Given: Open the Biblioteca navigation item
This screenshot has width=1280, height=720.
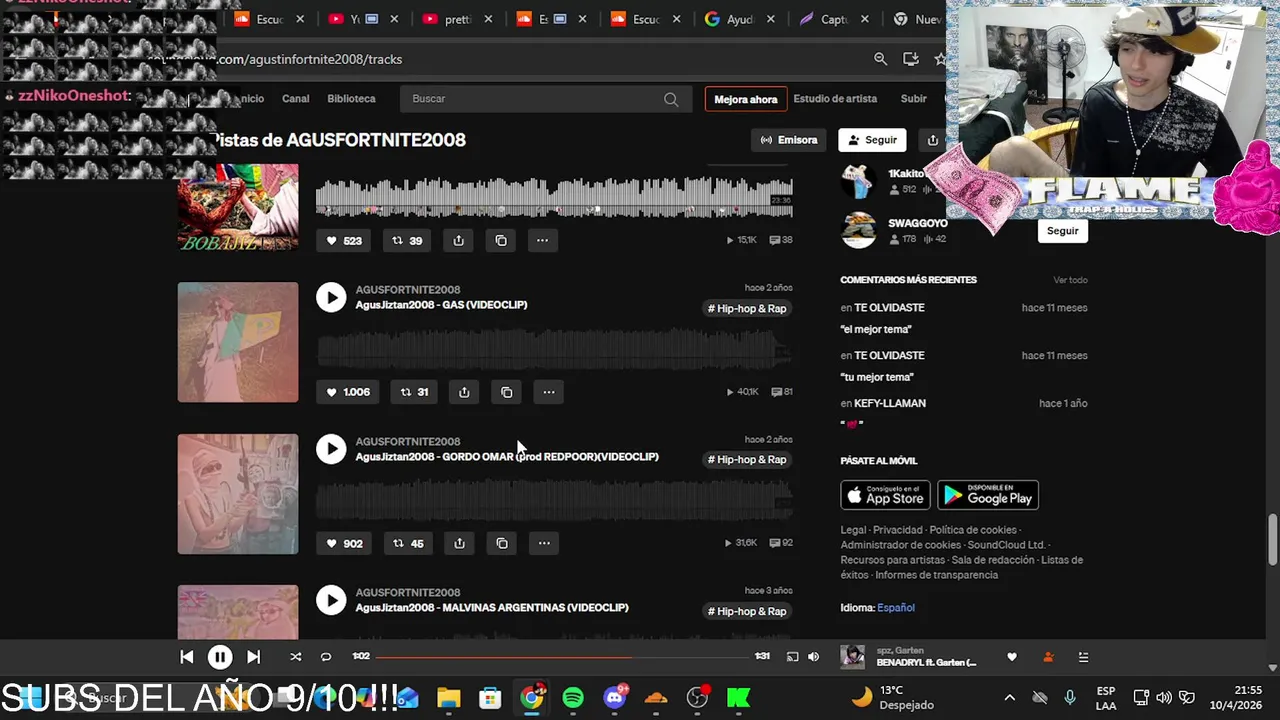Looking at the screenshot, I should pyautogui.click(x=351, y=99).
